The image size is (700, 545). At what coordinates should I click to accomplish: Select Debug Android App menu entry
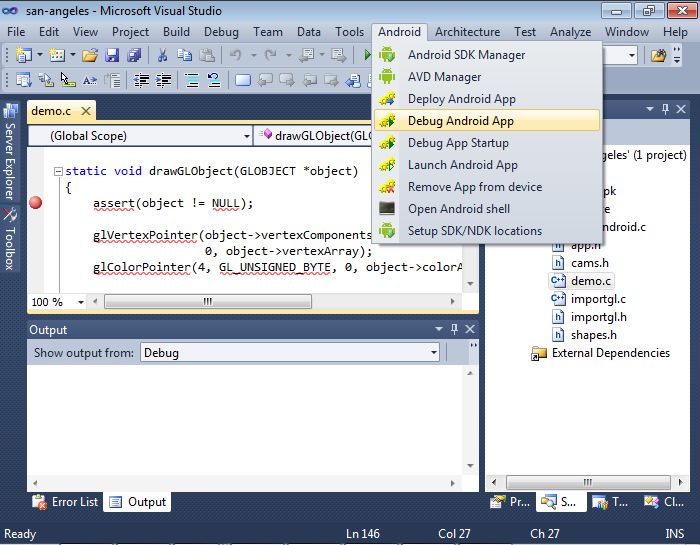487,121
